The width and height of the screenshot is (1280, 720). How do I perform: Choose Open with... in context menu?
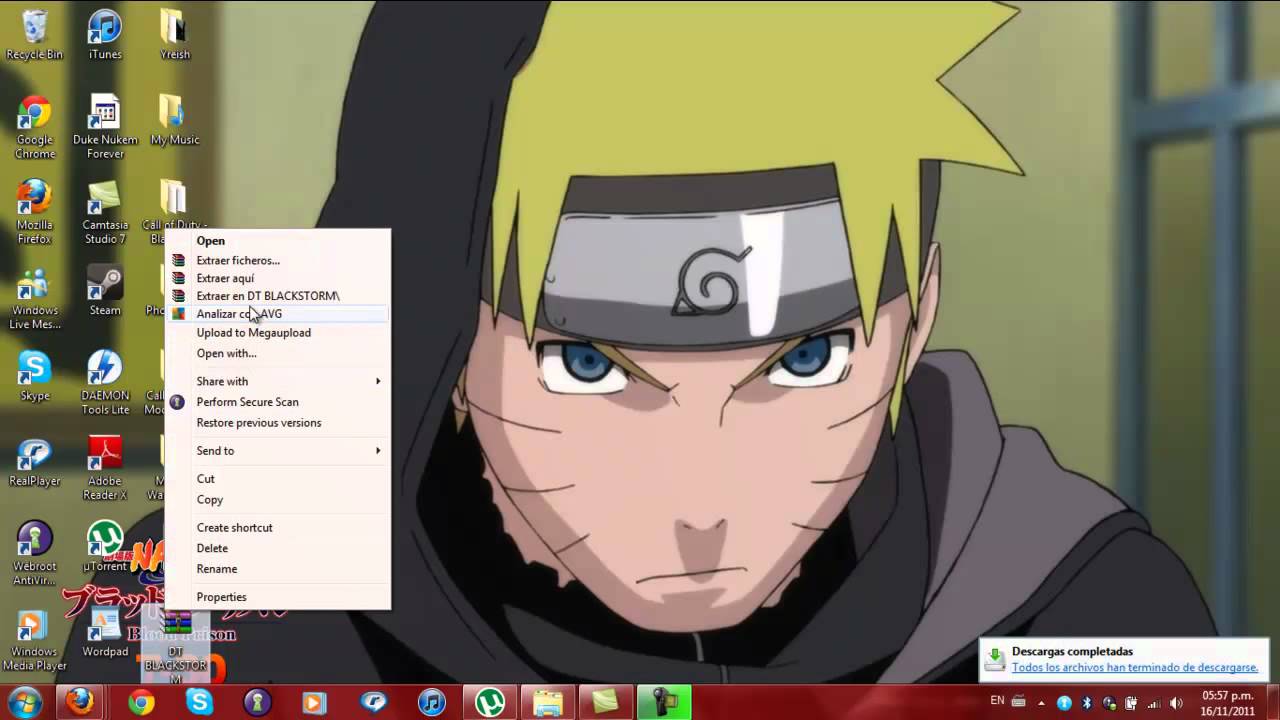coord(278,353)
